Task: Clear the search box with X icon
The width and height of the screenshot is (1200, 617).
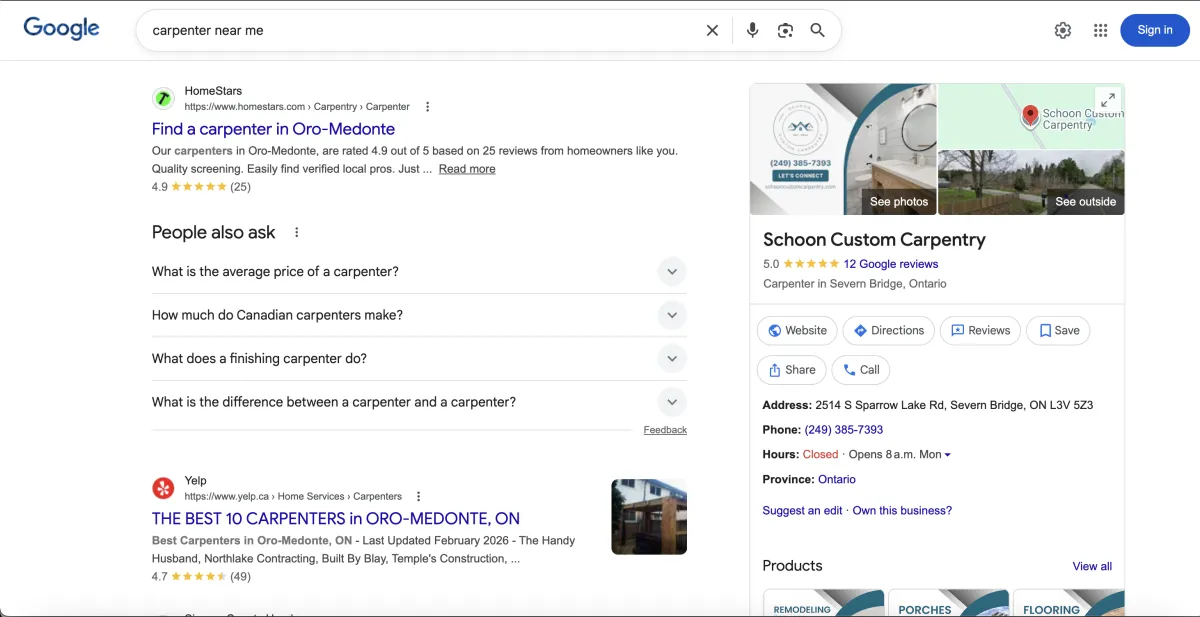Action: point(712,31)
